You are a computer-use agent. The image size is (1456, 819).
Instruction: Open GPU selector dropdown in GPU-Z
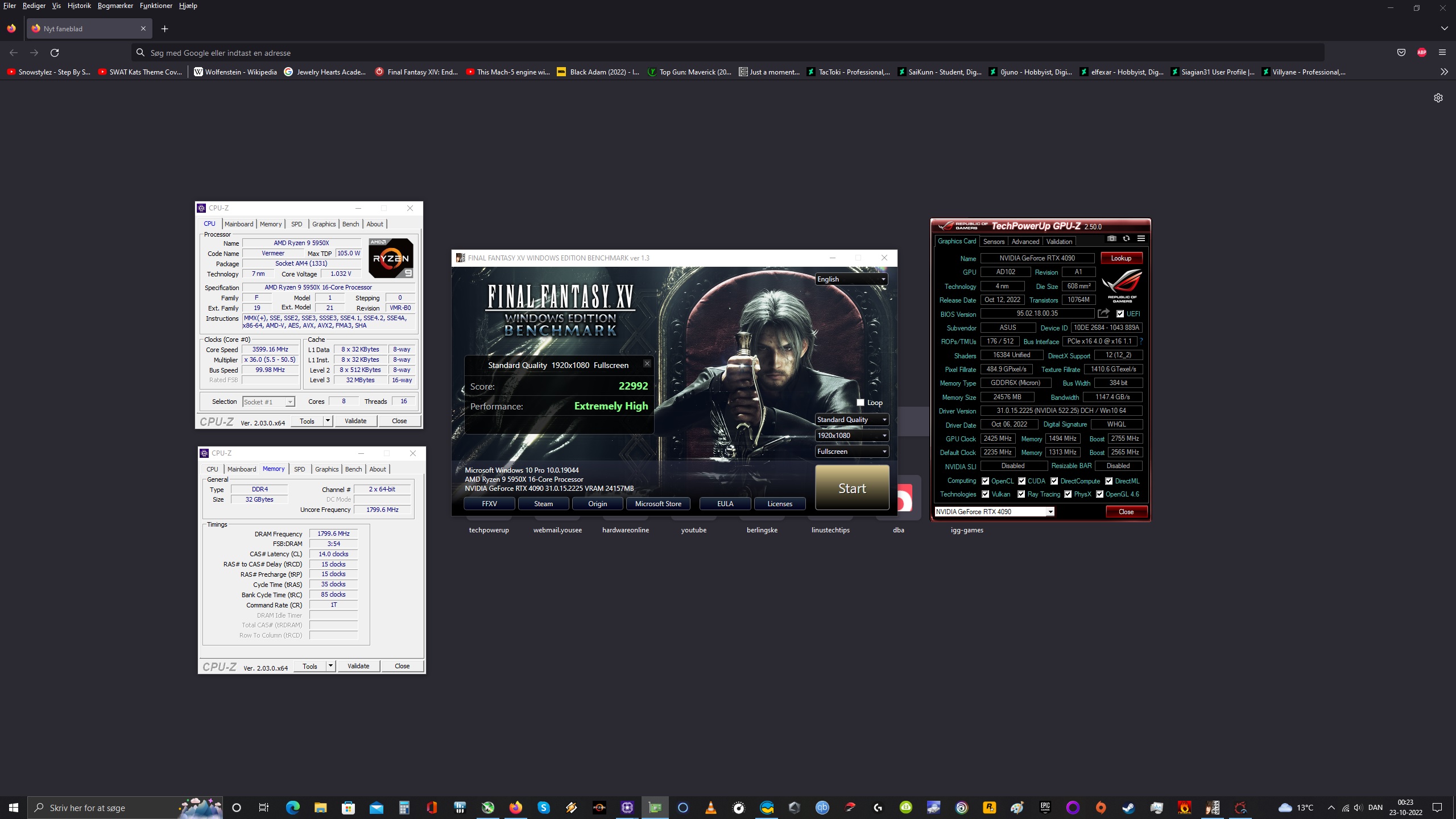(x=994, y=512)
